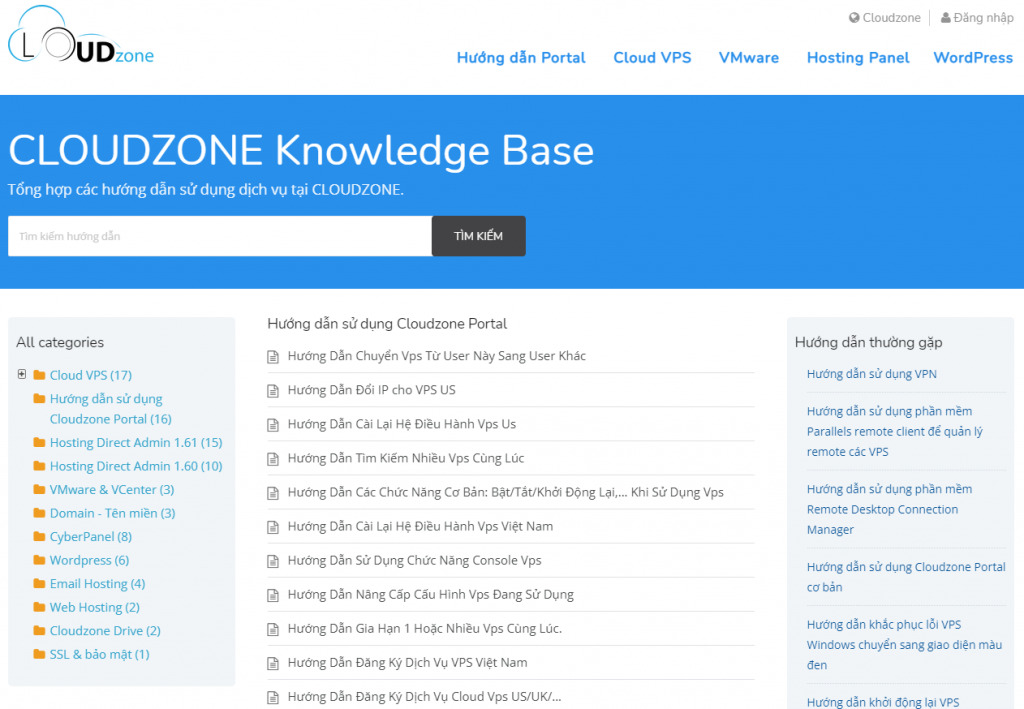Click document icon beside Console Vps guide
Image resolution: width=1024 pixels, height=709 pixels.
(x=273, y=561)
